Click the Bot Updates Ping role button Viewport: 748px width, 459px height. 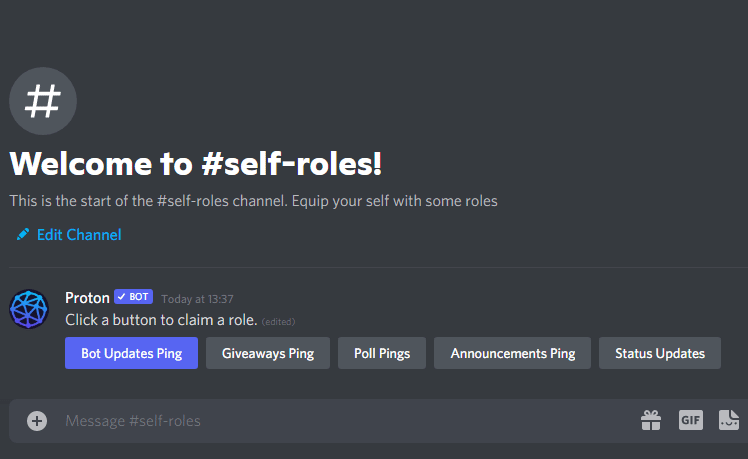coord(132,353)
